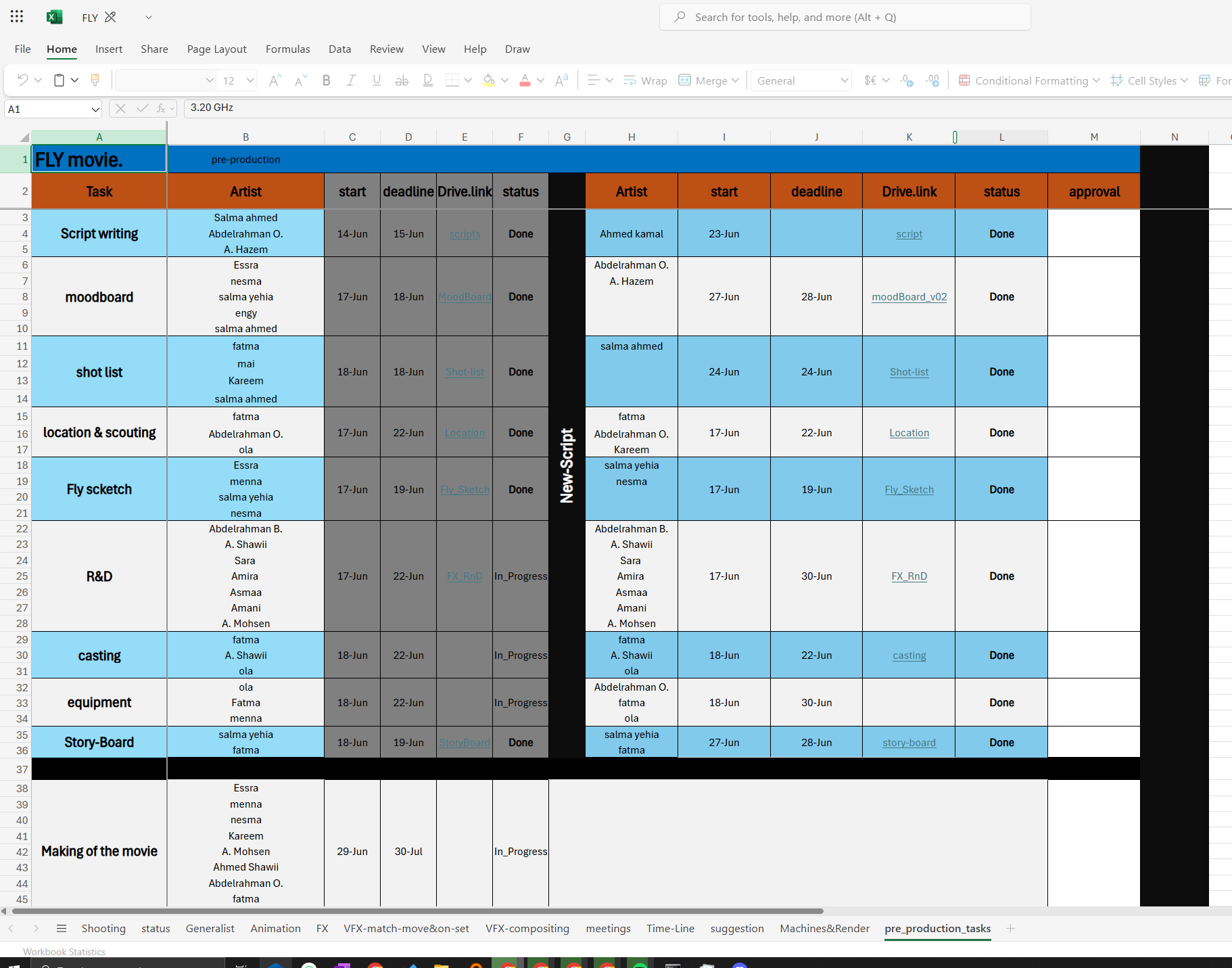Screen dimensions: 1232x968
Task: Click the yellow fill color swatch
Action: (x=489, y=80)
